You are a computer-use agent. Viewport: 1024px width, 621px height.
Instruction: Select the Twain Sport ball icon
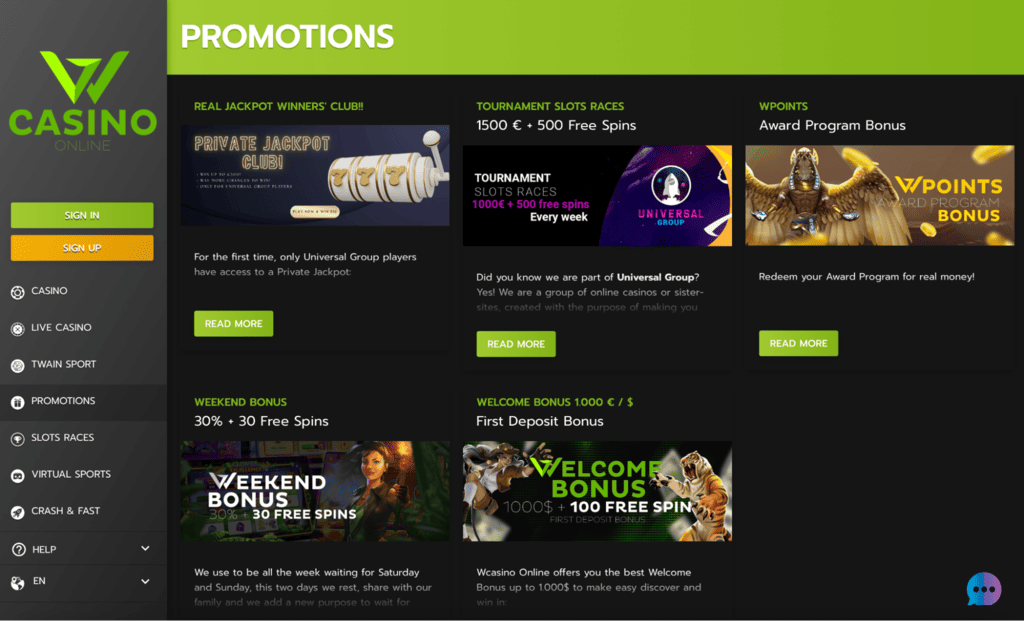pos(18,365)
